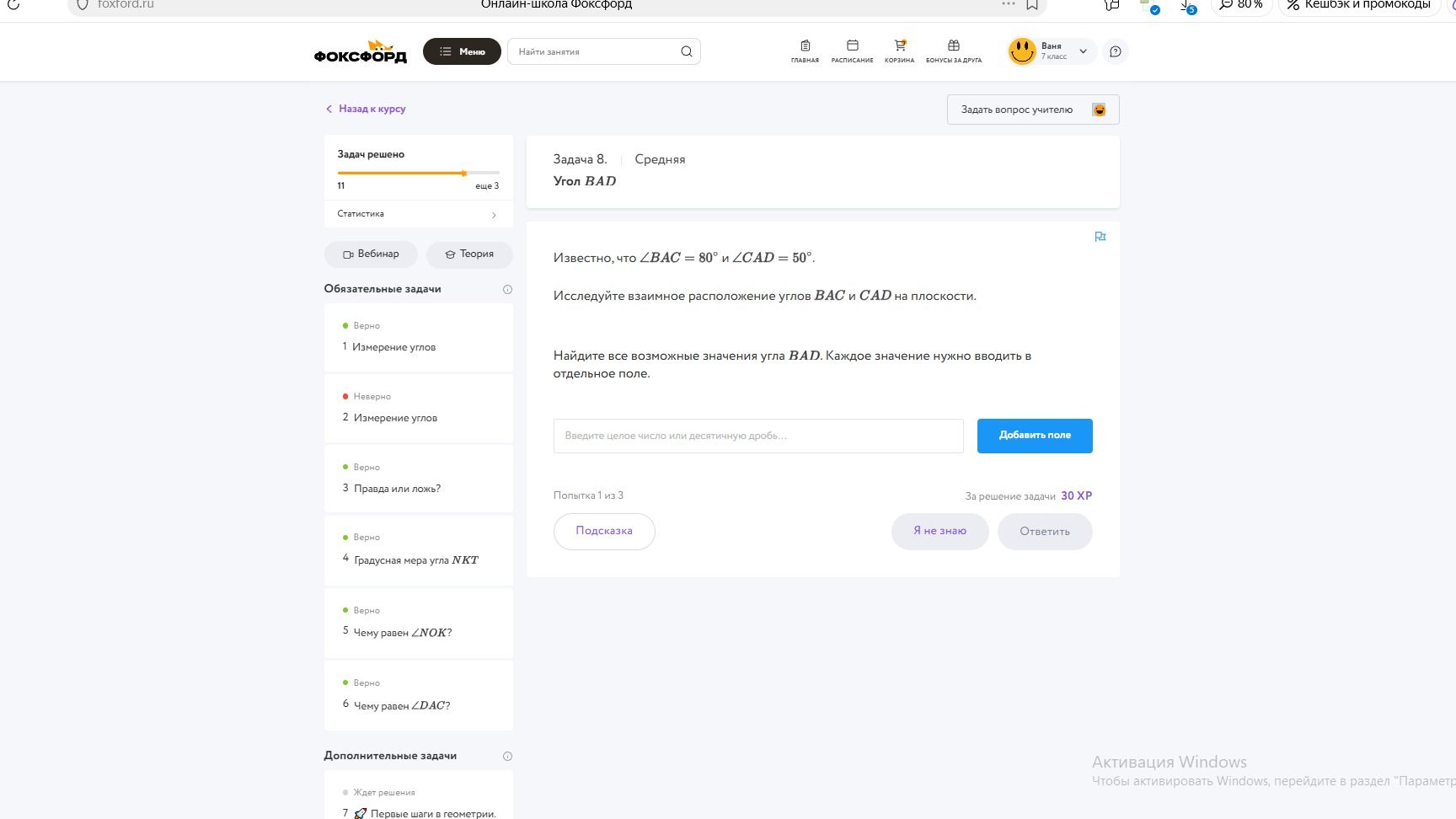1456x819 pixels.
Task: Open task 5 Чему равен ∠NOK?
Action: point(419,623)
